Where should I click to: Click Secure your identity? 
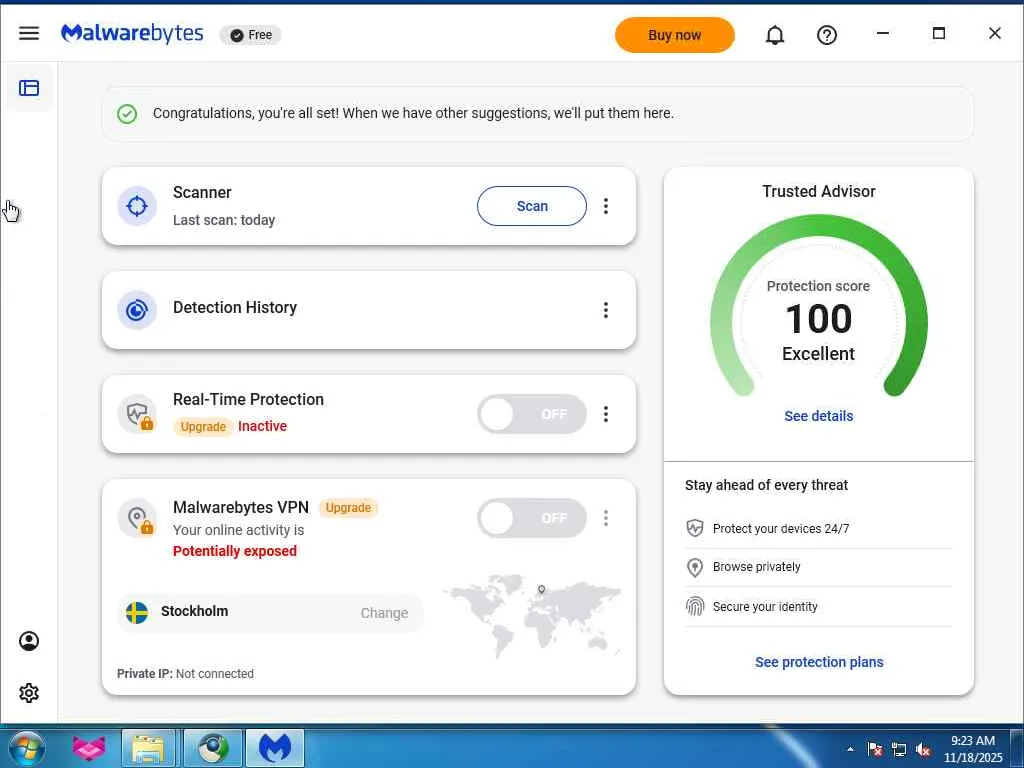(765, 607)
